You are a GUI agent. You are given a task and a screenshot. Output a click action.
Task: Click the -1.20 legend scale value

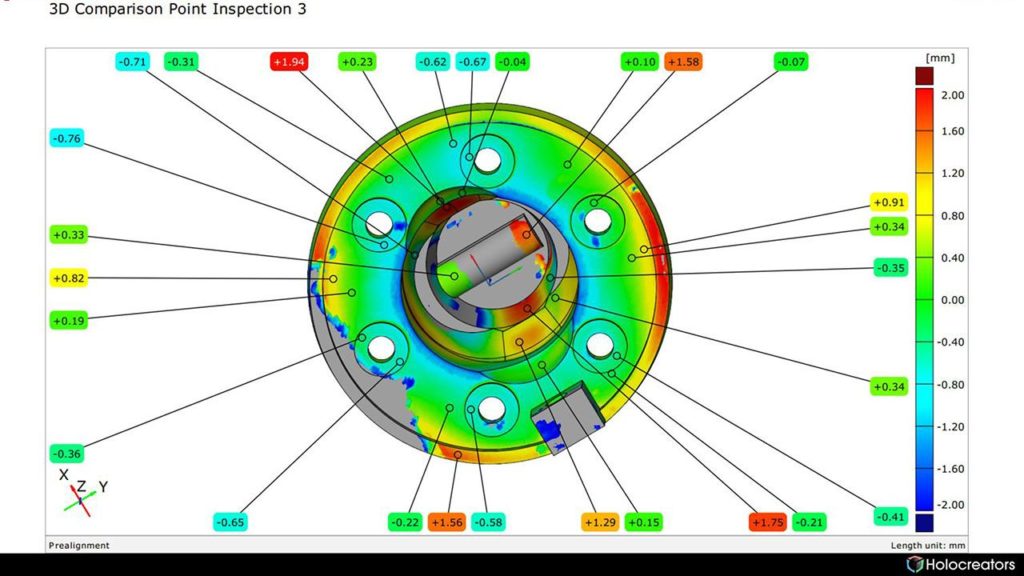950,426
